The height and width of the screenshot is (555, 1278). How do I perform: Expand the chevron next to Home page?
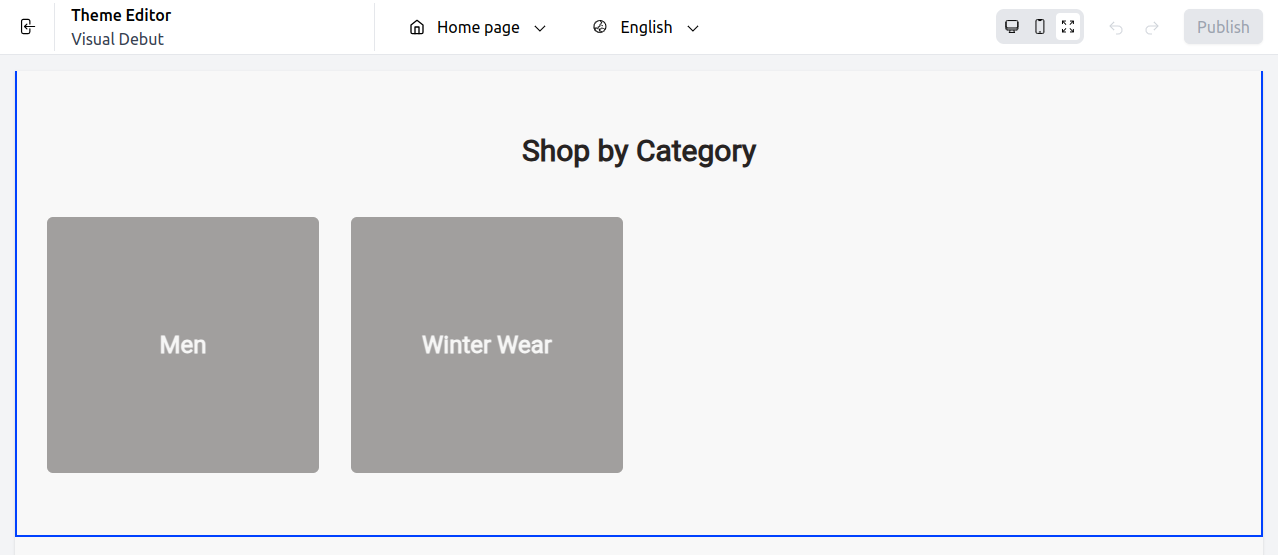coord(540,28)
